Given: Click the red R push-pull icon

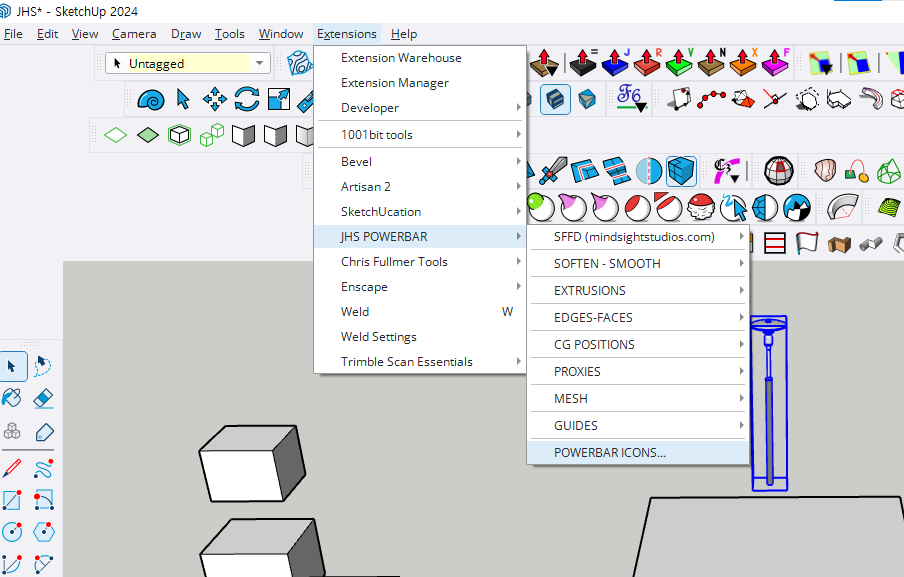Looking at the screenshot, I should [x=647, y=63].
